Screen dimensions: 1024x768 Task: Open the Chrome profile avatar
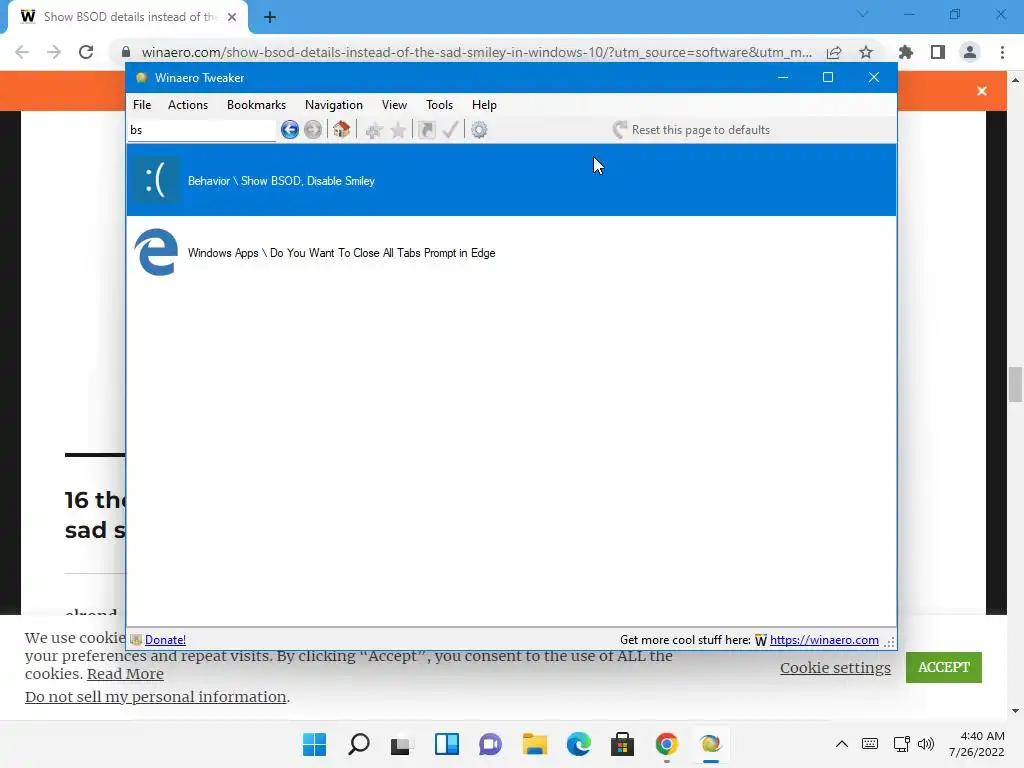pyautogui.click(x=970, y=52)
